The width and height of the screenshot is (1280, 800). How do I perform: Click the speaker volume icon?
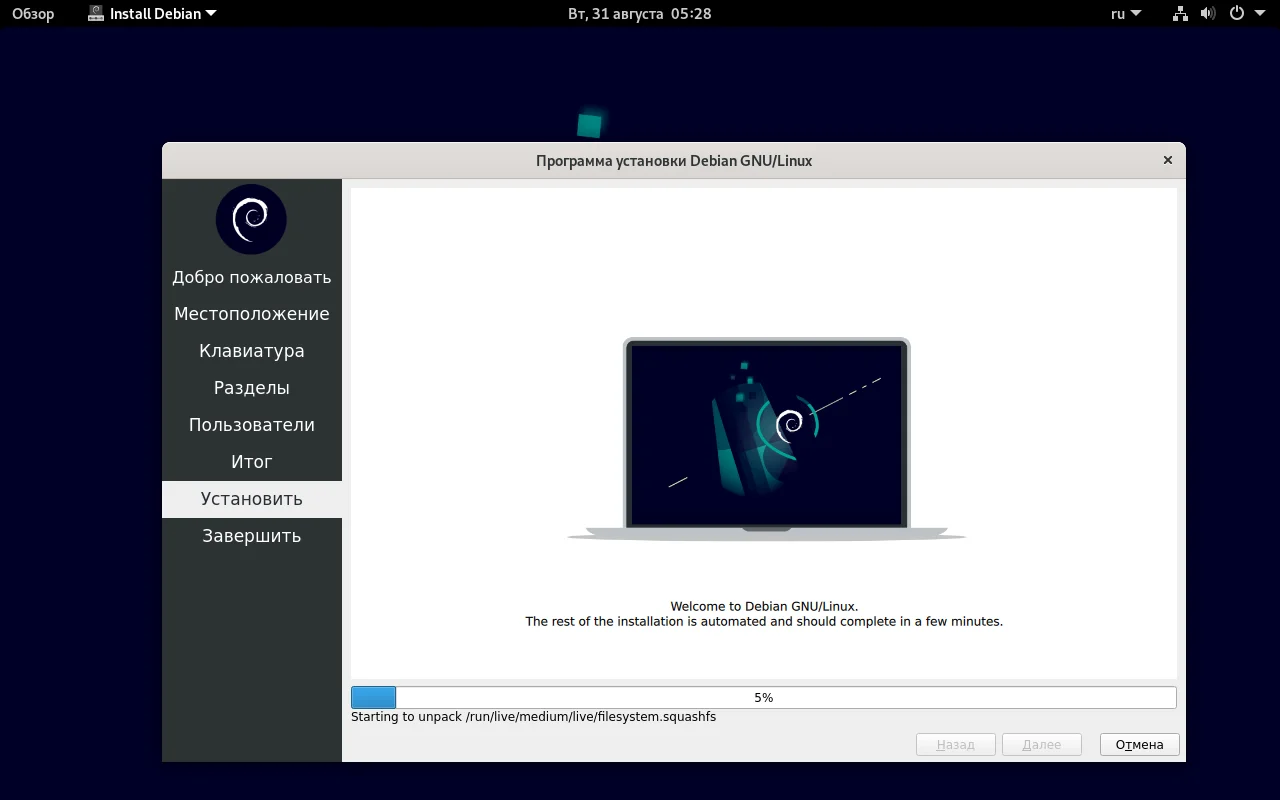(x=1208, y=13)
